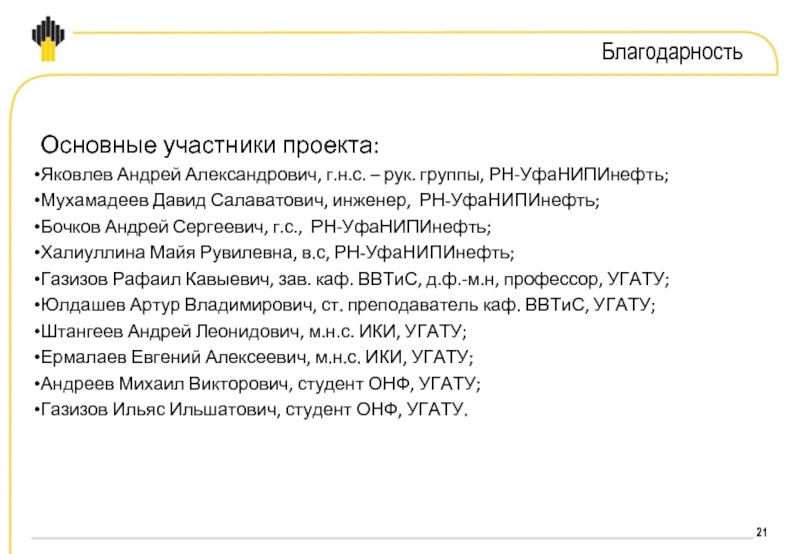Click the Мухамадеев Давид Салаватович entry

coord(317,200)
